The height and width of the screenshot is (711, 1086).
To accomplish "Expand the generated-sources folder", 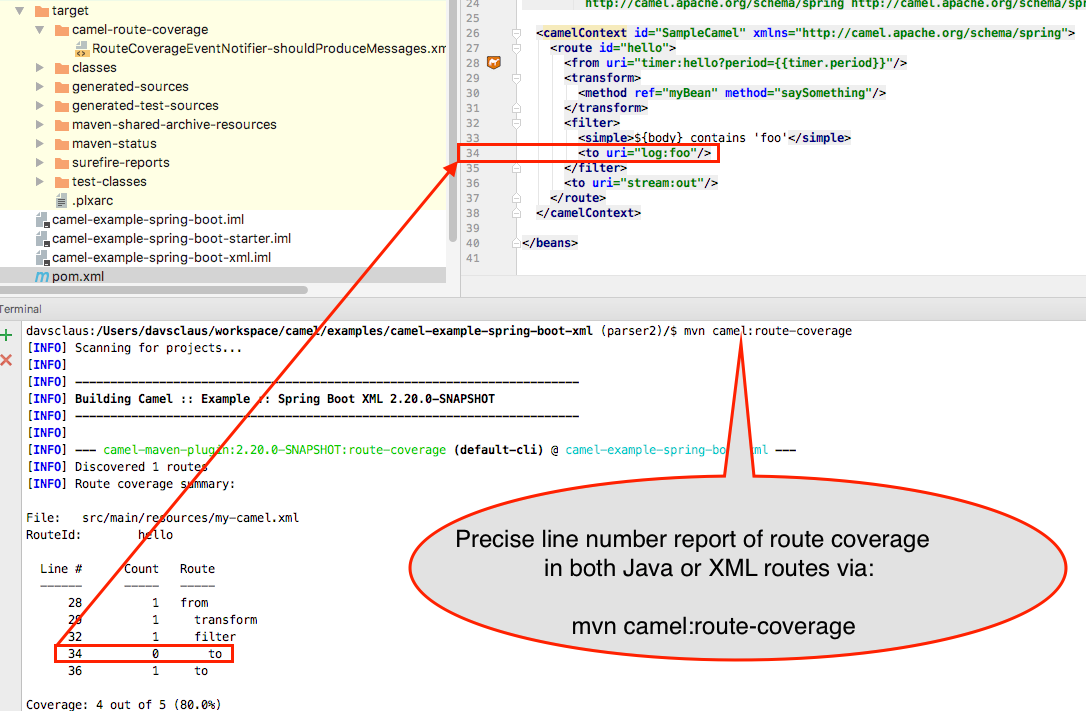I will pyautogui.click(x=40, y=87).
